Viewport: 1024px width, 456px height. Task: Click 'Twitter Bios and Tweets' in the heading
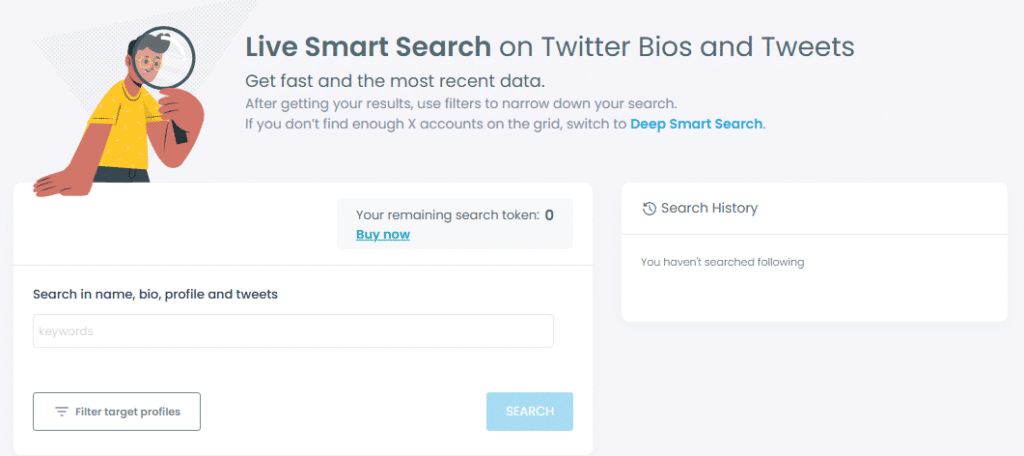pos(697,46)
